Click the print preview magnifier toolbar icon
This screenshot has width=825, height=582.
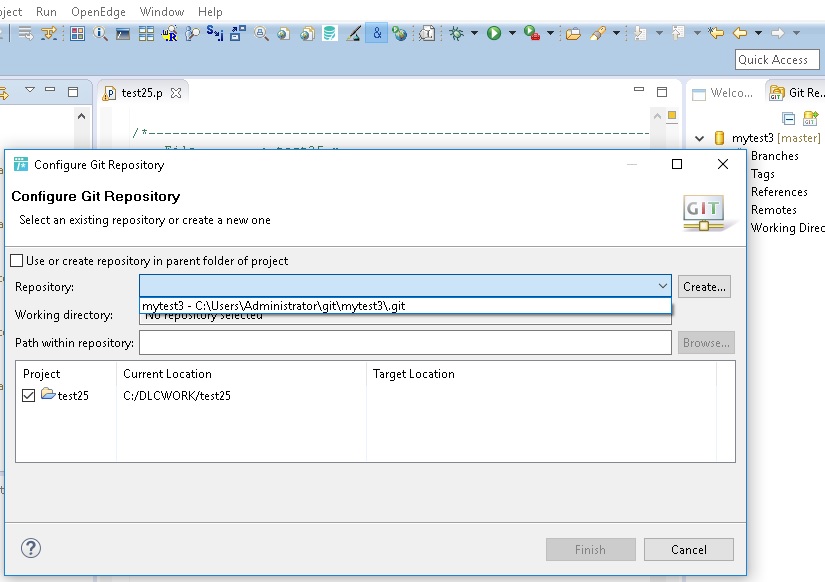(261, 34)
